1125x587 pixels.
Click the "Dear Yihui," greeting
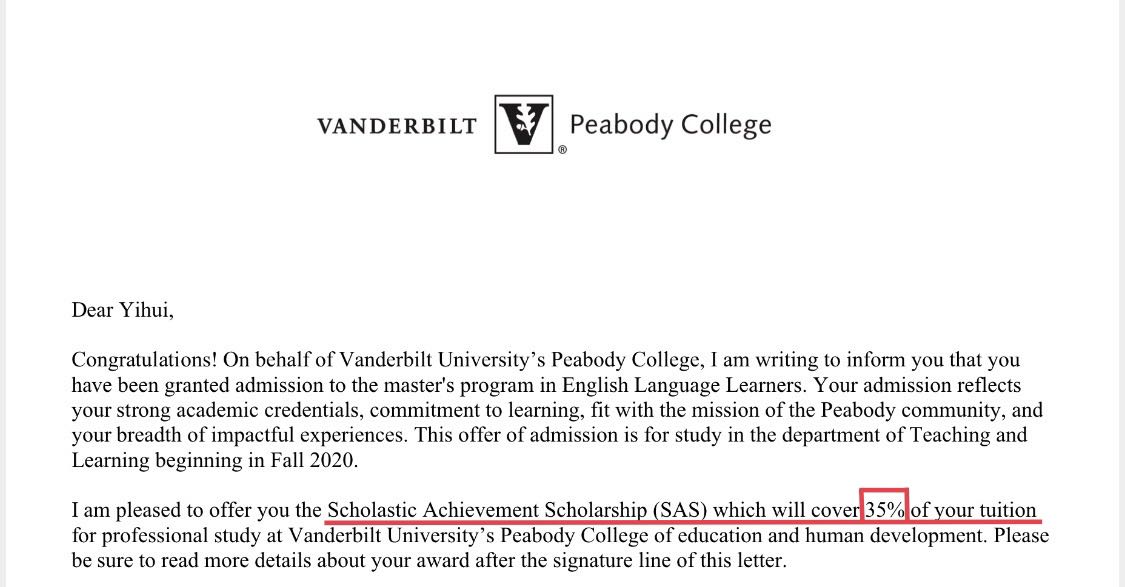(x=122, y=310)
